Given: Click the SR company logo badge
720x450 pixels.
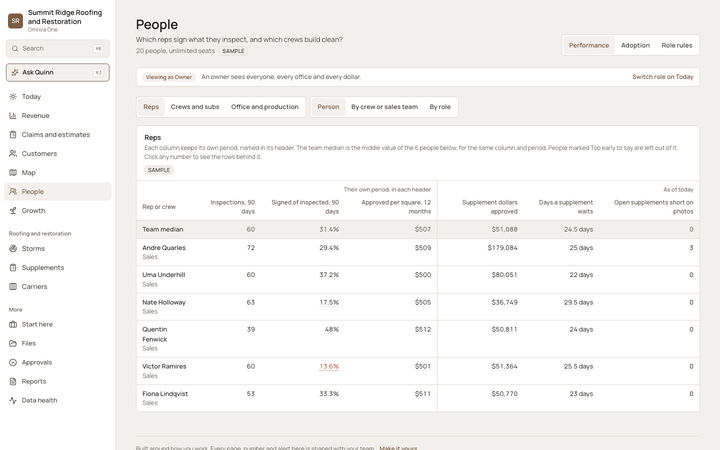Looking at the screenshot, I should point(15,21).
